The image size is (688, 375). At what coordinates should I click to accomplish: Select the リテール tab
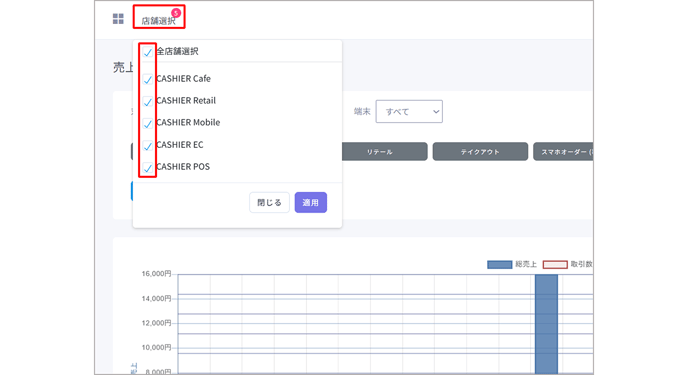coord(380,152)
